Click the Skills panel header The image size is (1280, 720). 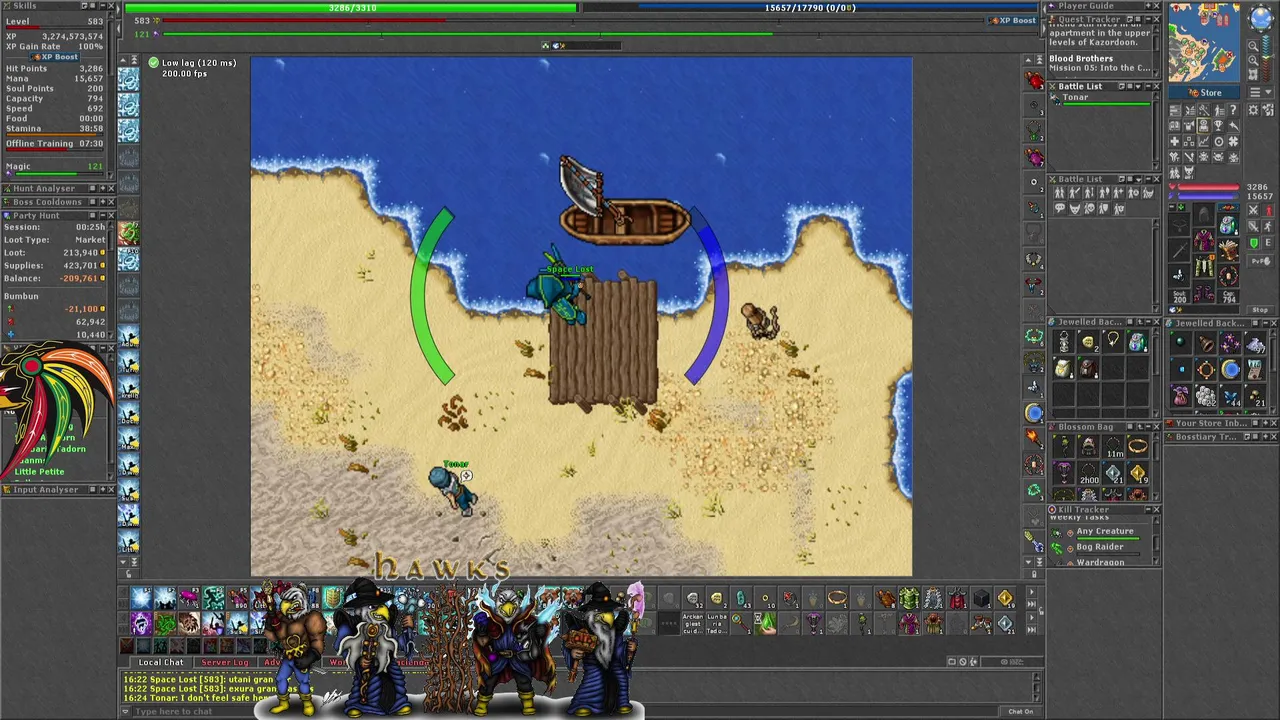click(57, 6)
